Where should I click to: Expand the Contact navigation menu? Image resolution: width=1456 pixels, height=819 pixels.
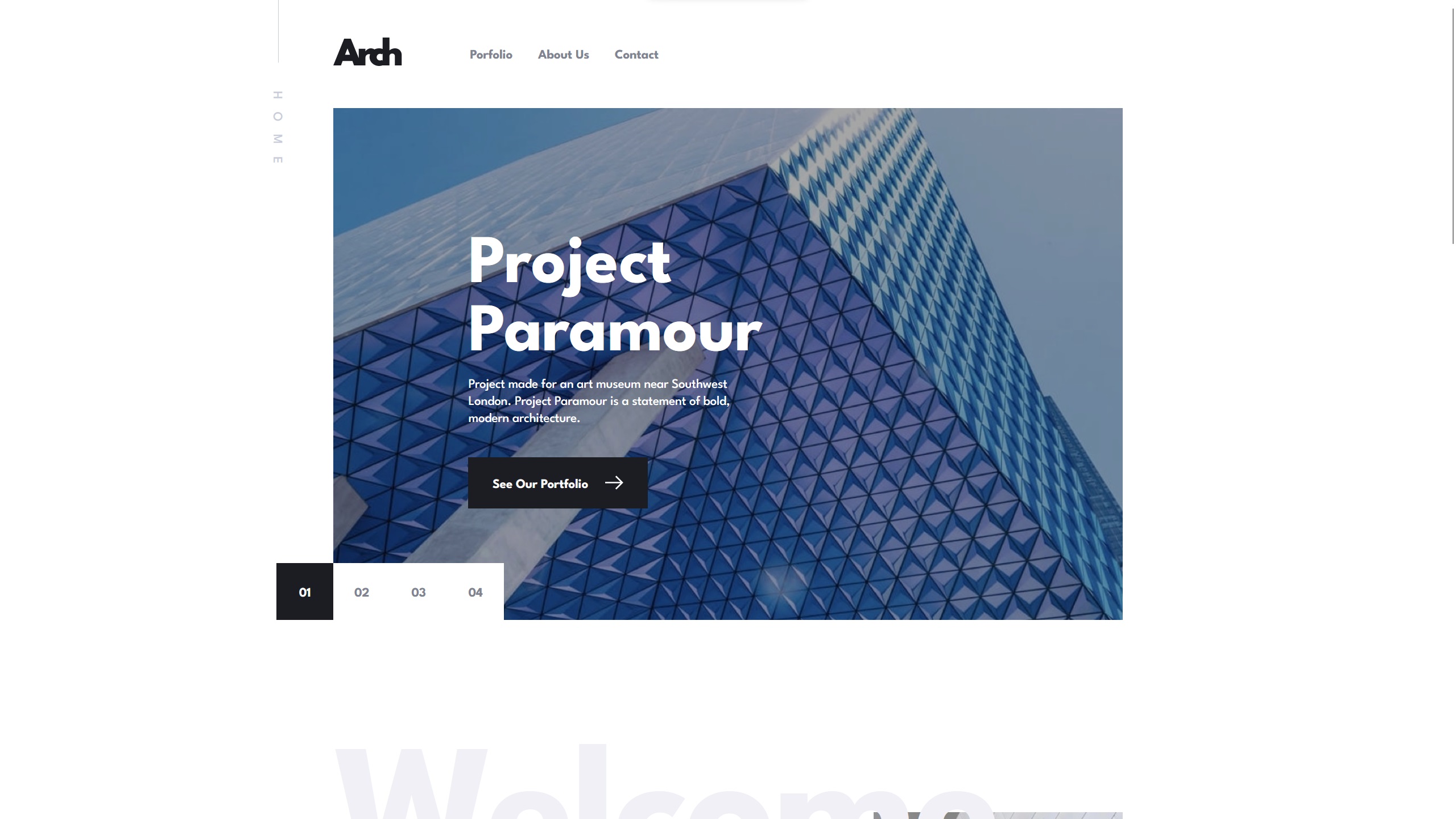click(636, 55)
